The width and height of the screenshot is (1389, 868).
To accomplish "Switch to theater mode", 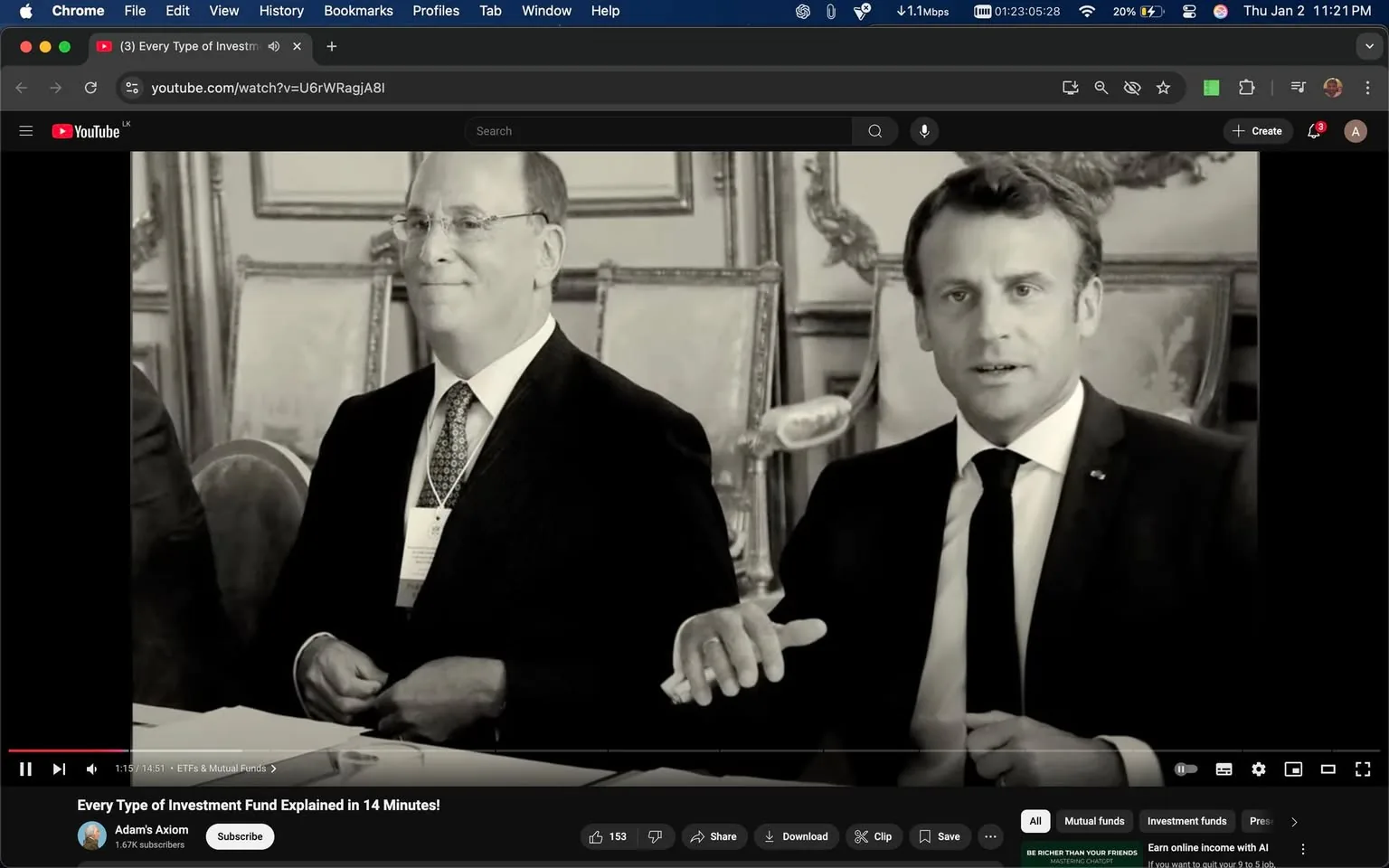I will pyautogui.click(x=1328, y=769).
